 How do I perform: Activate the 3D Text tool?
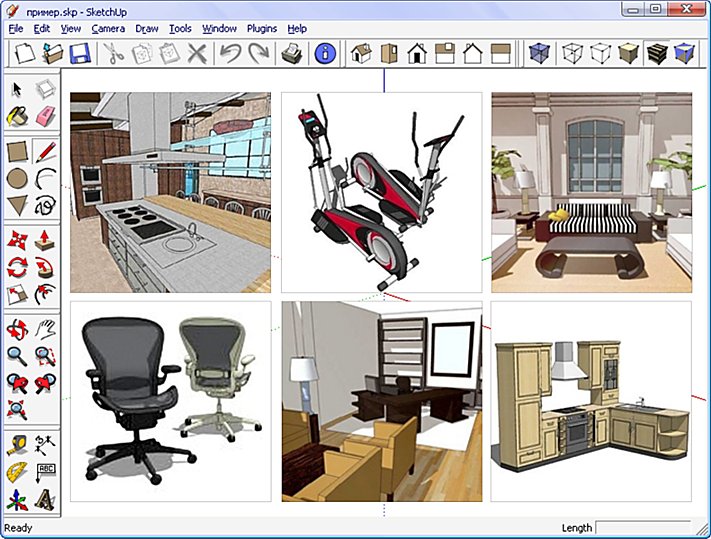[x=46, y=499]
